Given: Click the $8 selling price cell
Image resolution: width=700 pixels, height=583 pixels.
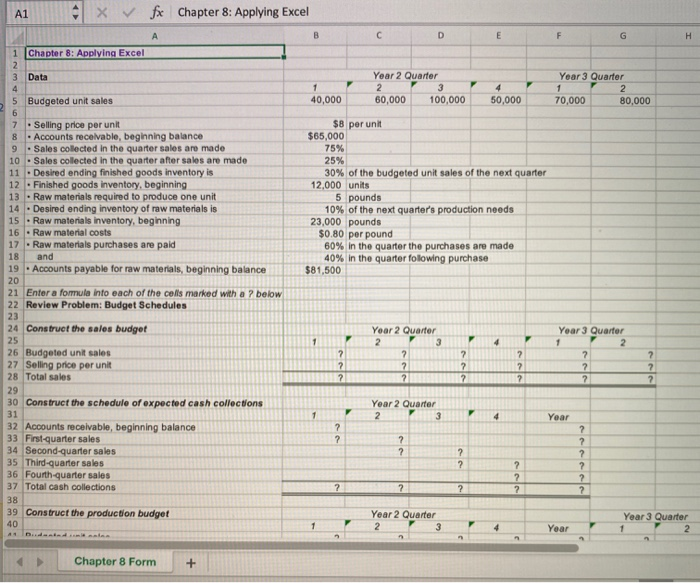Looking at the screenshot, I should pos(315,124).
